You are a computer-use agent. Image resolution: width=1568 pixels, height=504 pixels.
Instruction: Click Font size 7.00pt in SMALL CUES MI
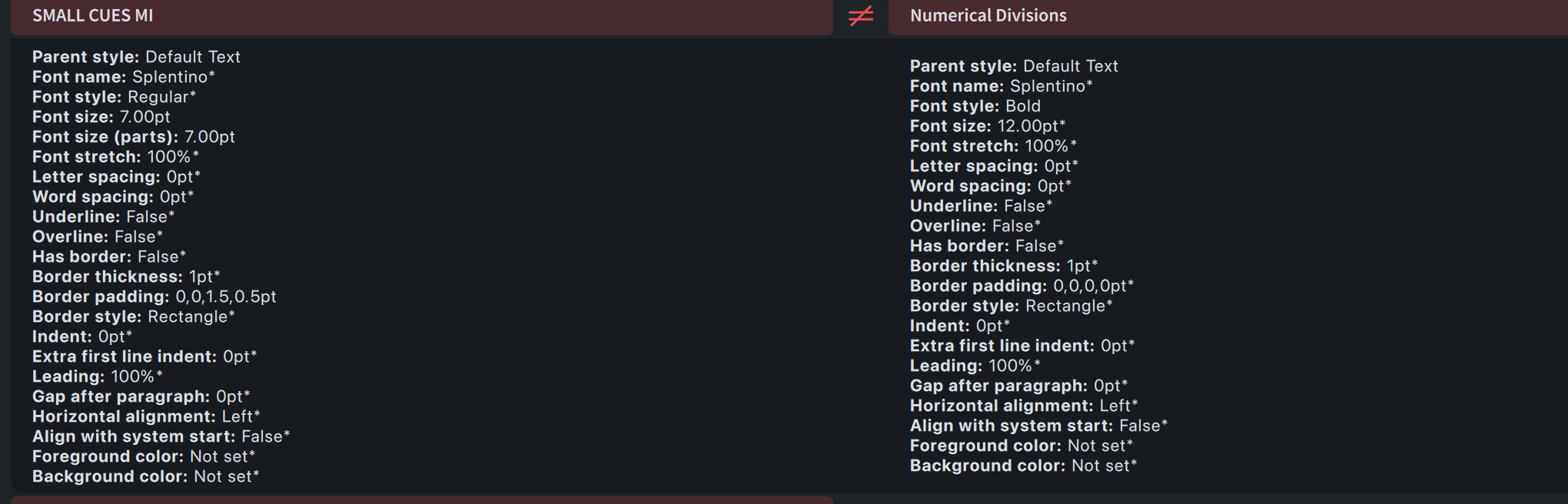[x=101, y=117]
